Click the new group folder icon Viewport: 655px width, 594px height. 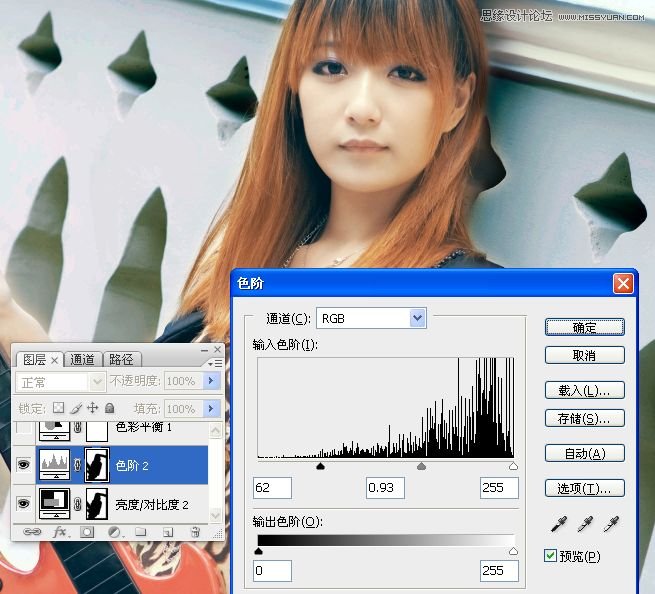141,532
